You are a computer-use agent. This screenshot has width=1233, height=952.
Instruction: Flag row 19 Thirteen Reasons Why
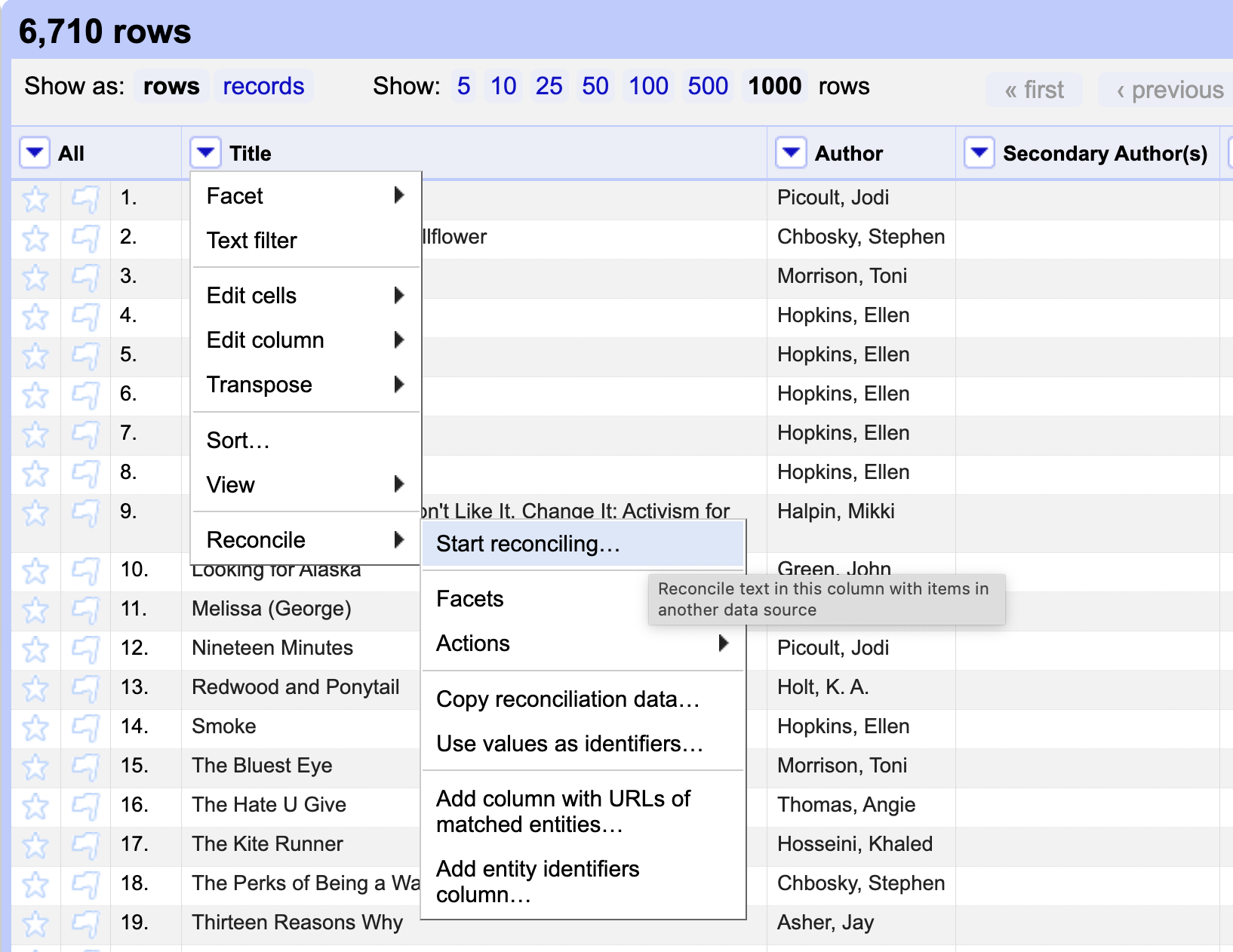pos(85,924)
